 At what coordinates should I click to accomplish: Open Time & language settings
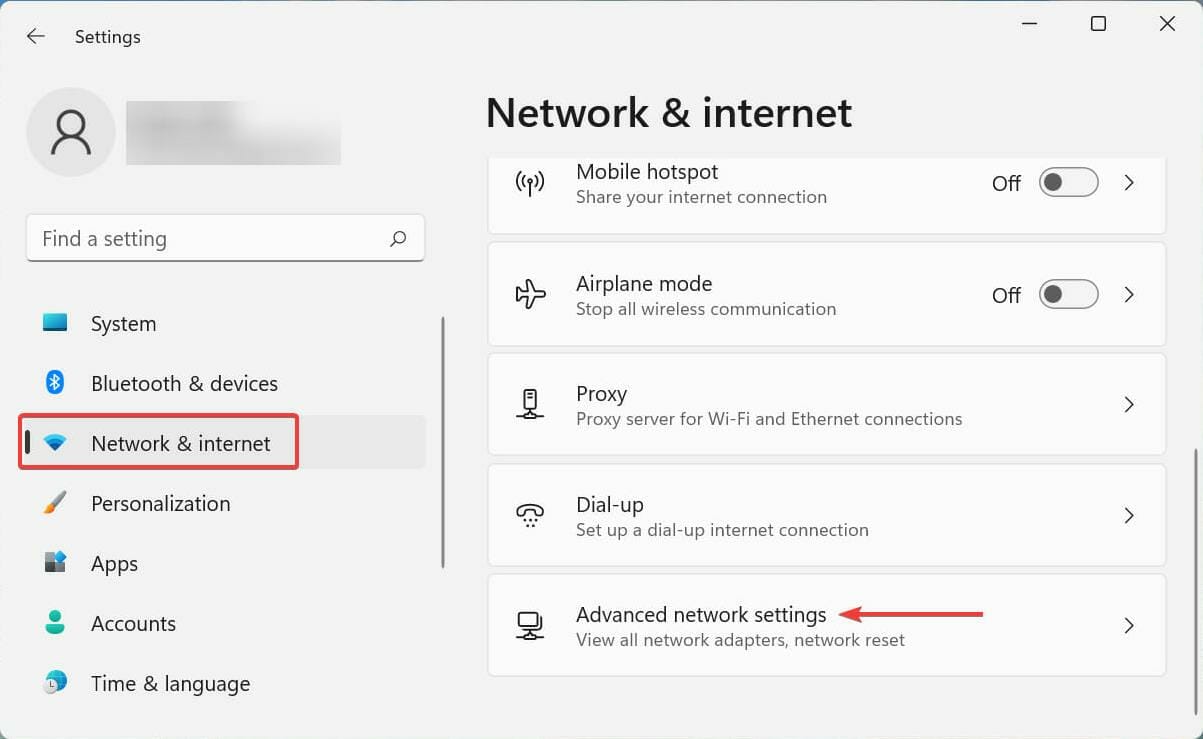170,683
